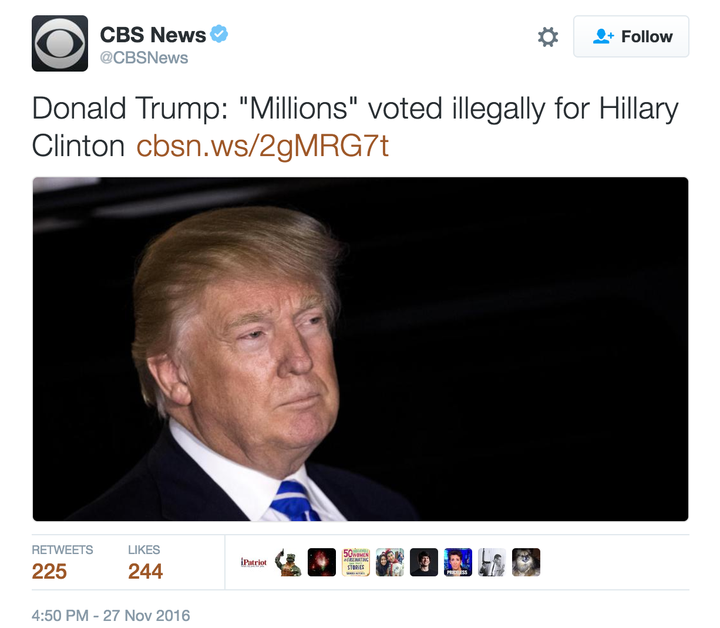The image size is (720, 628).
Task: Click the blue verified badge
Action: [x=219, y=34]
